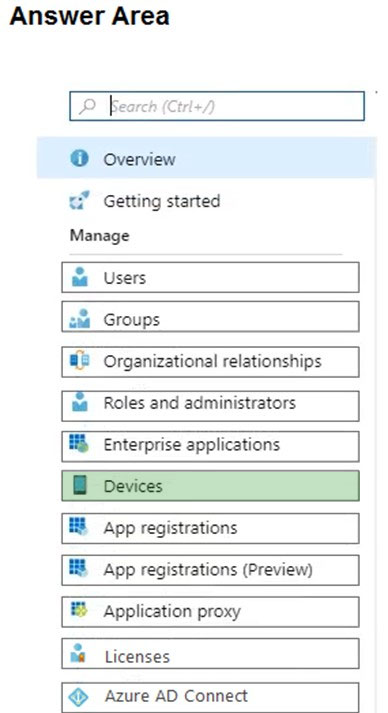This screenshot has width=388, height=713.
Task: Click the App registrations icon
Action: pyautogui.click(x=79, y=527)
